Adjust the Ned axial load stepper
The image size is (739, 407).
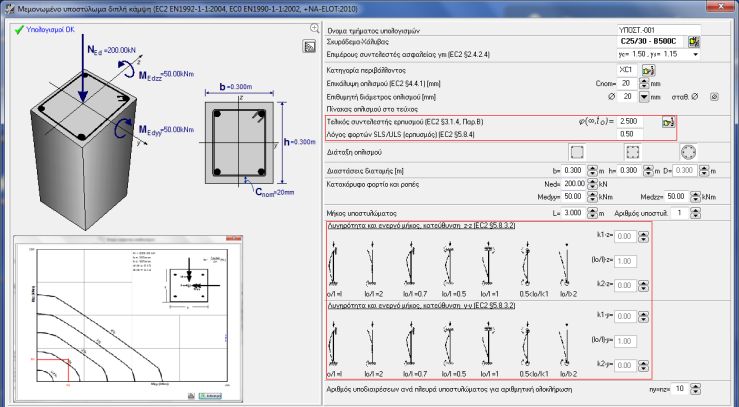tap(592, 184)
